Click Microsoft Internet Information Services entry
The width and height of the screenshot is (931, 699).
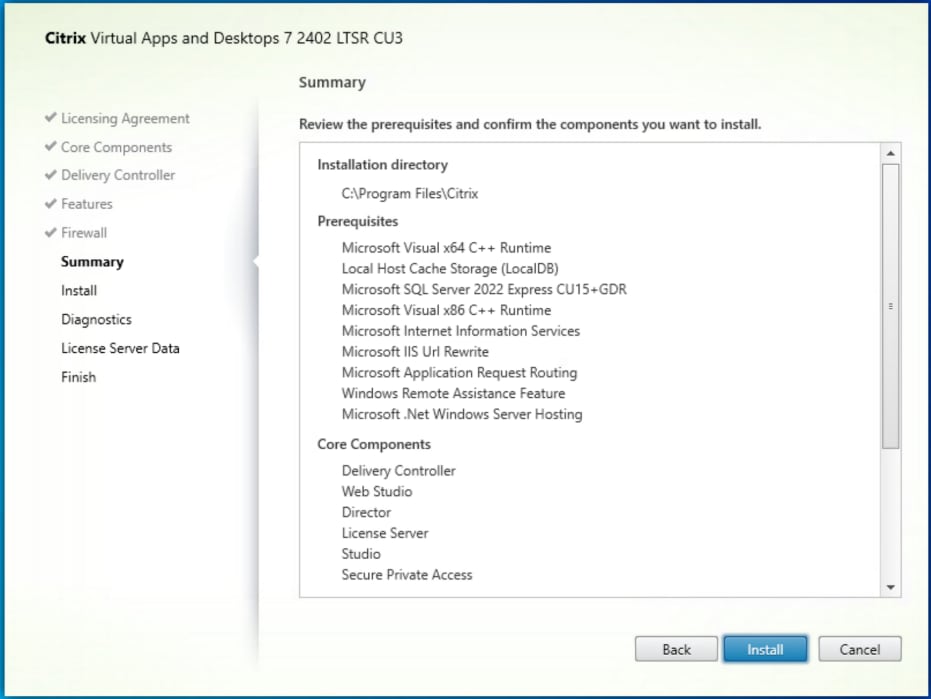click(461, 331)
